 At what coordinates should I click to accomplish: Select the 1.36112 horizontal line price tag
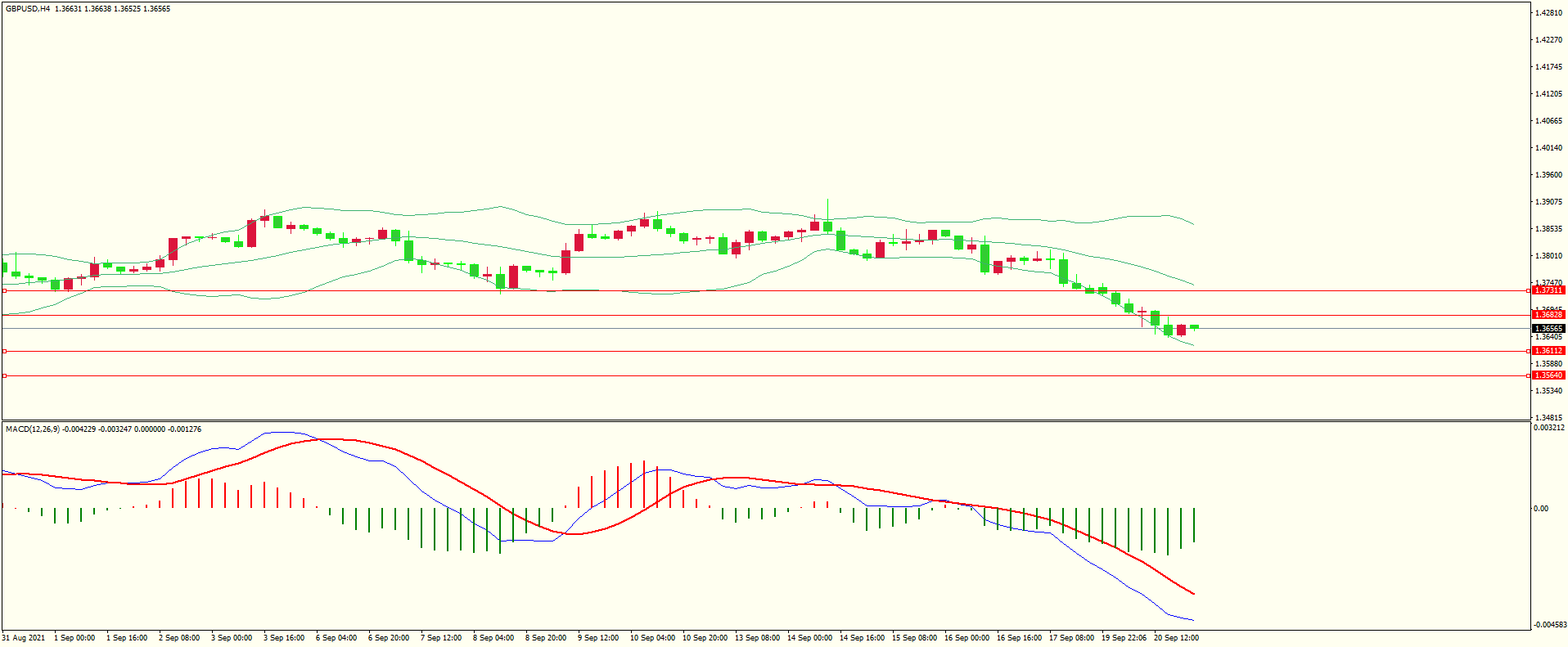pos(1548,351)
